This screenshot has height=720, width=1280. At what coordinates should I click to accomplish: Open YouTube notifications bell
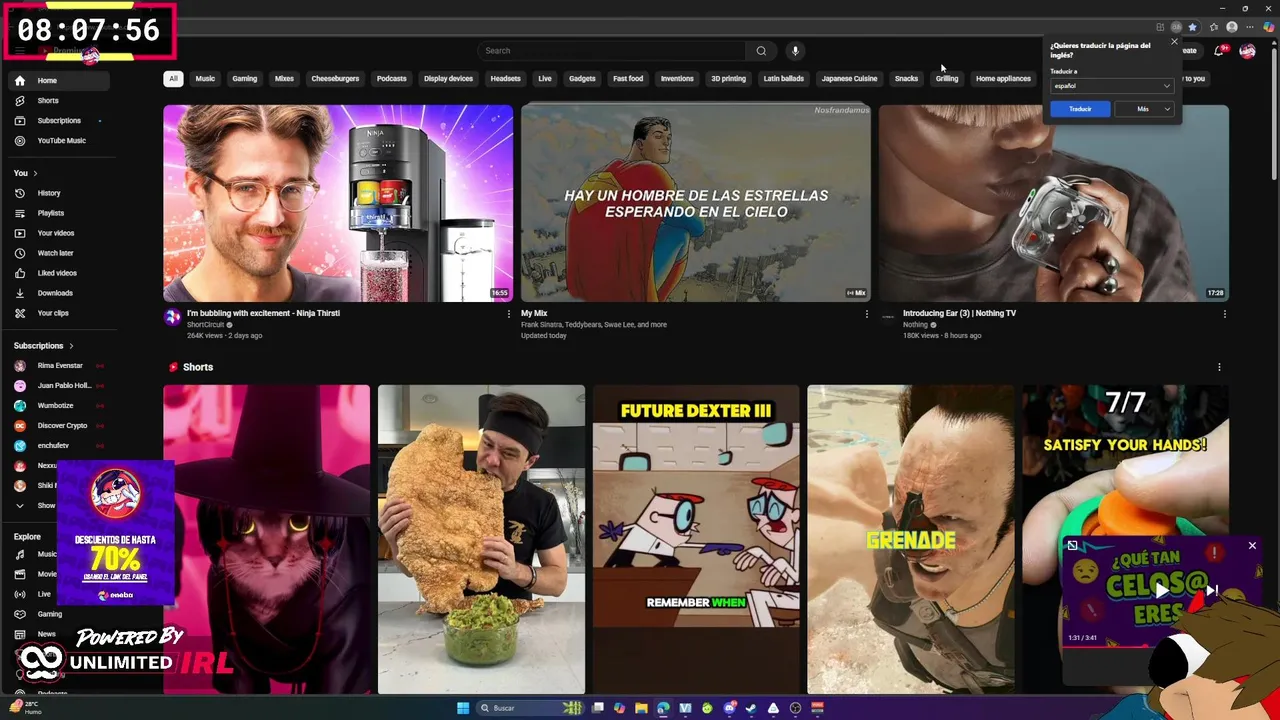click(1219, 51)
